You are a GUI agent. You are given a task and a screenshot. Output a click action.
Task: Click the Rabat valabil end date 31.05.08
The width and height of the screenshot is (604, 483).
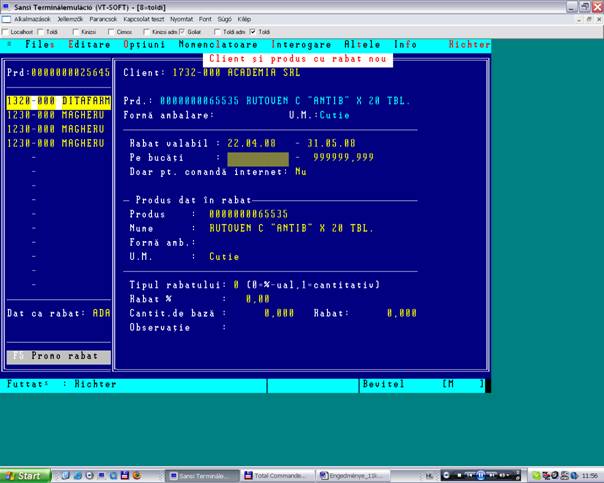coord(331,144)
